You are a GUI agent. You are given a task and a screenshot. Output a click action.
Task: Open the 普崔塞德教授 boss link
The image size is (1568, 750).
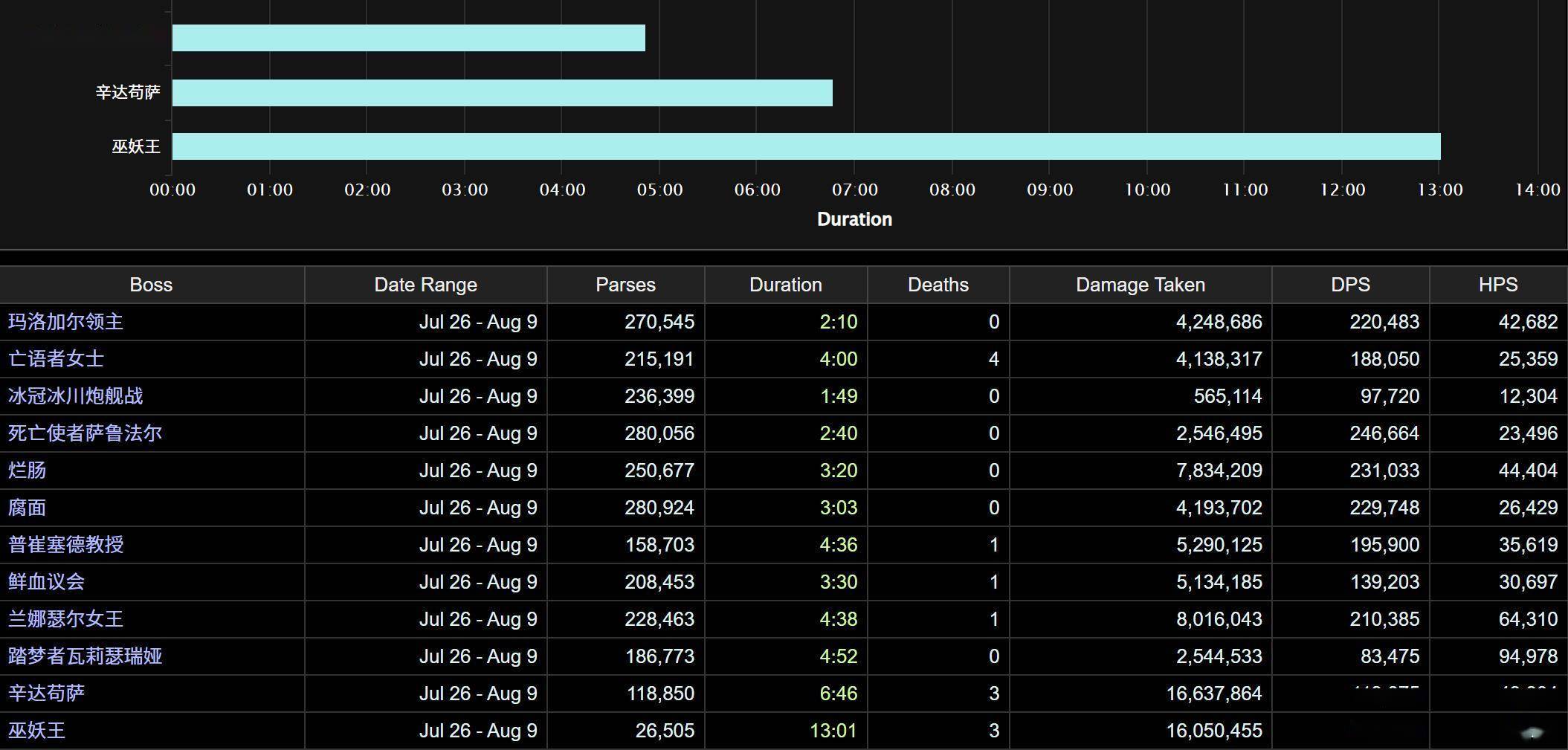tap(65, 545)
